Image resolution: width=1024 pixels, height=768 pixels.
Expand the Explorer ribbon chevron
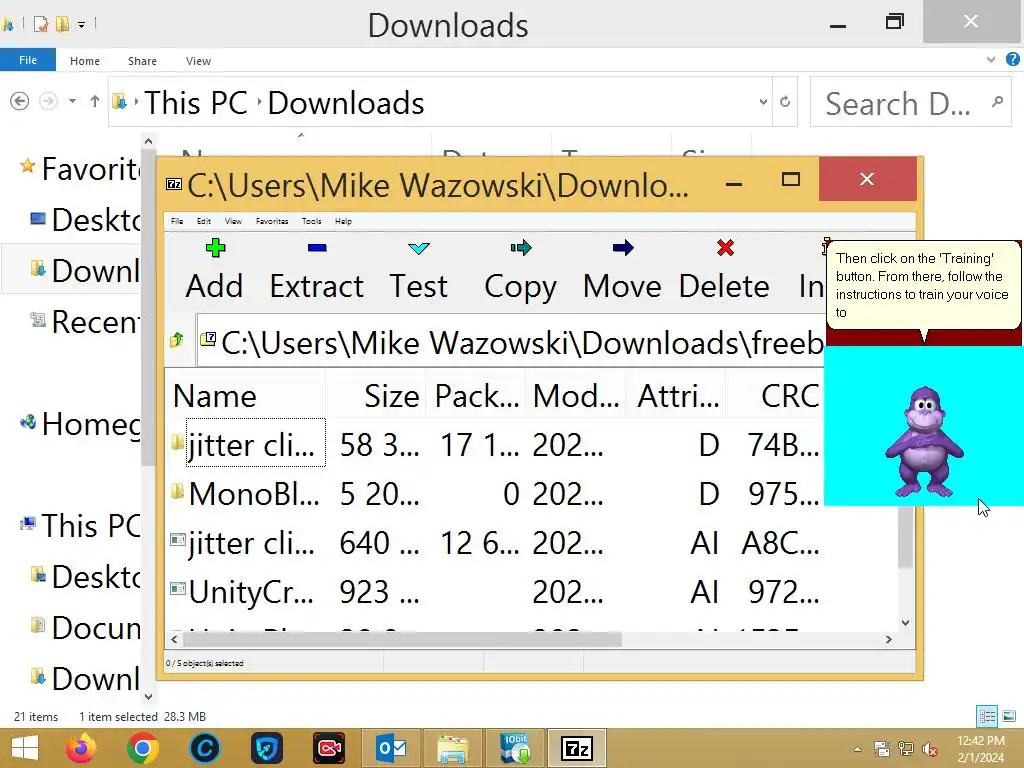pos(991,59)
